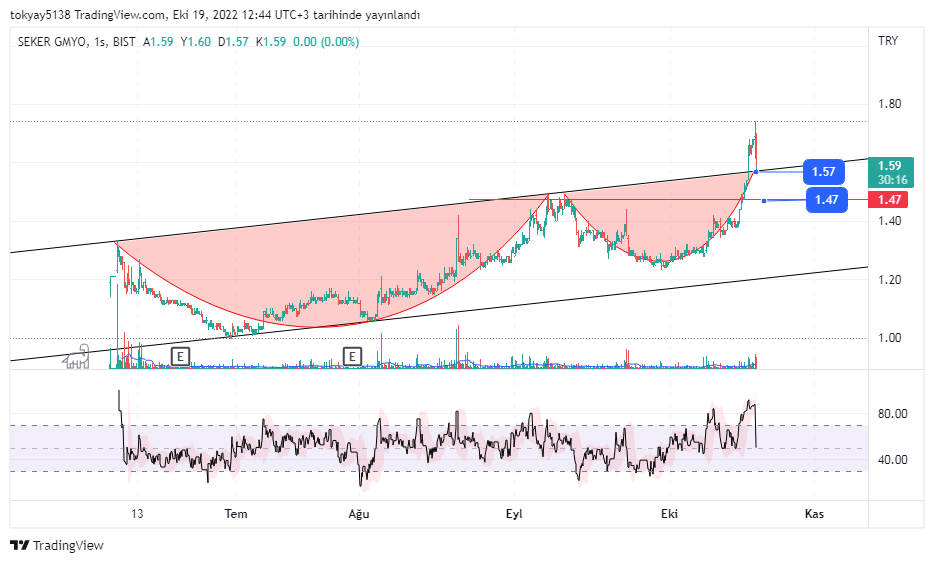Click the Ağu month label on time axis

(359, 514)
